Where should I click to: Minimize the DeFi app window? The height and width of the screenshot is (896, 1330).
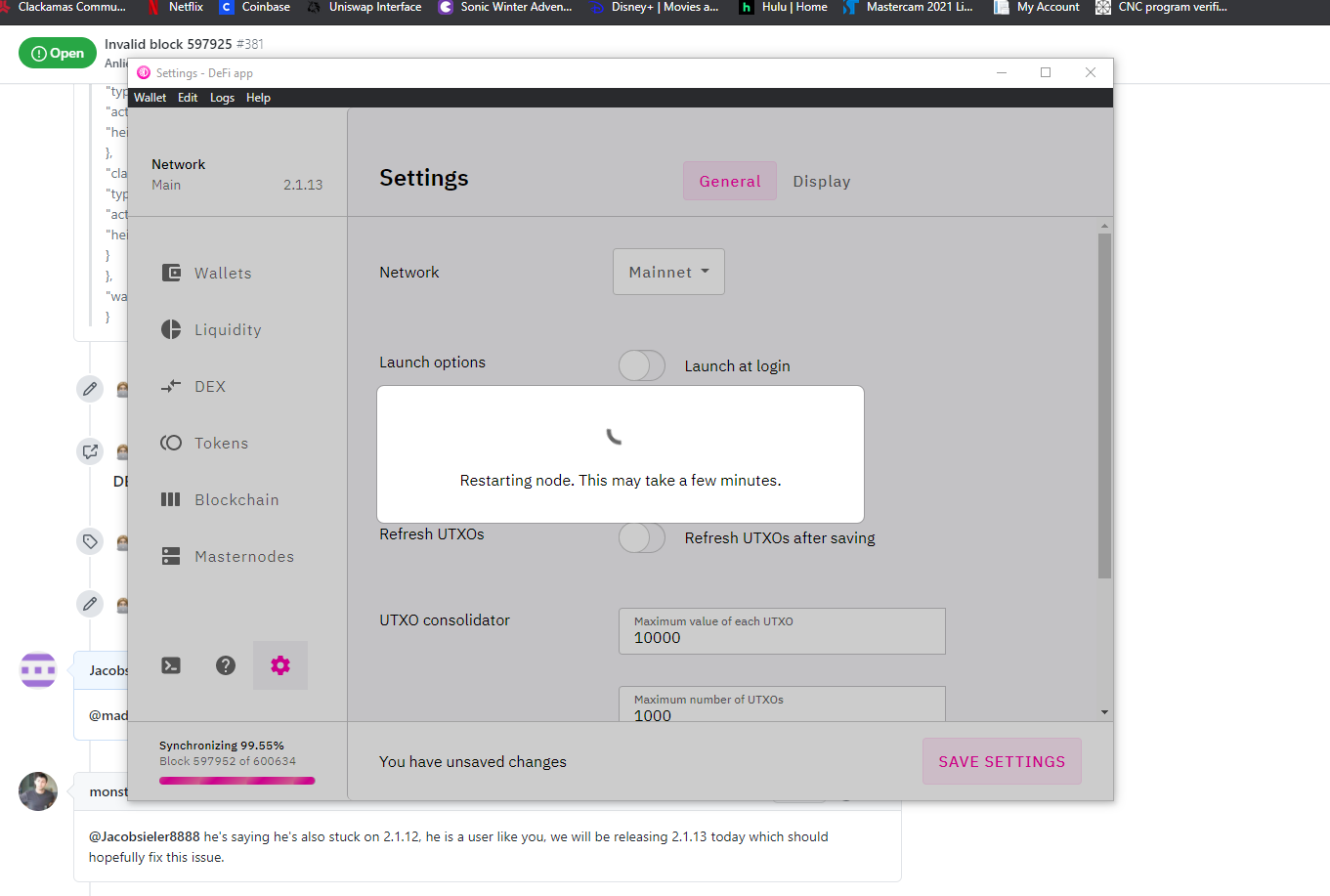click(1002, 72)
